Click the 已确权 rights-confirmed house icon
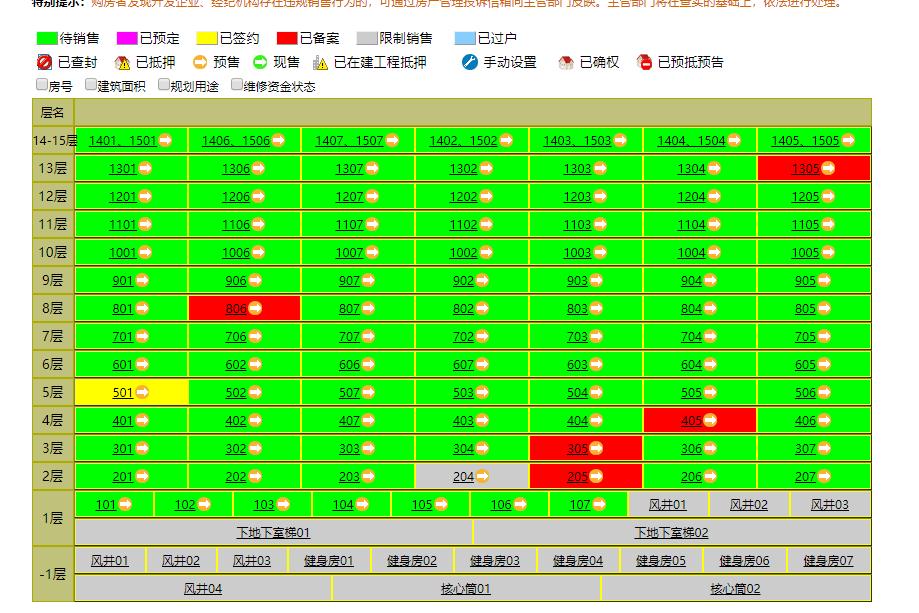The height and width of the screenshot is (613, 919). 565,62
